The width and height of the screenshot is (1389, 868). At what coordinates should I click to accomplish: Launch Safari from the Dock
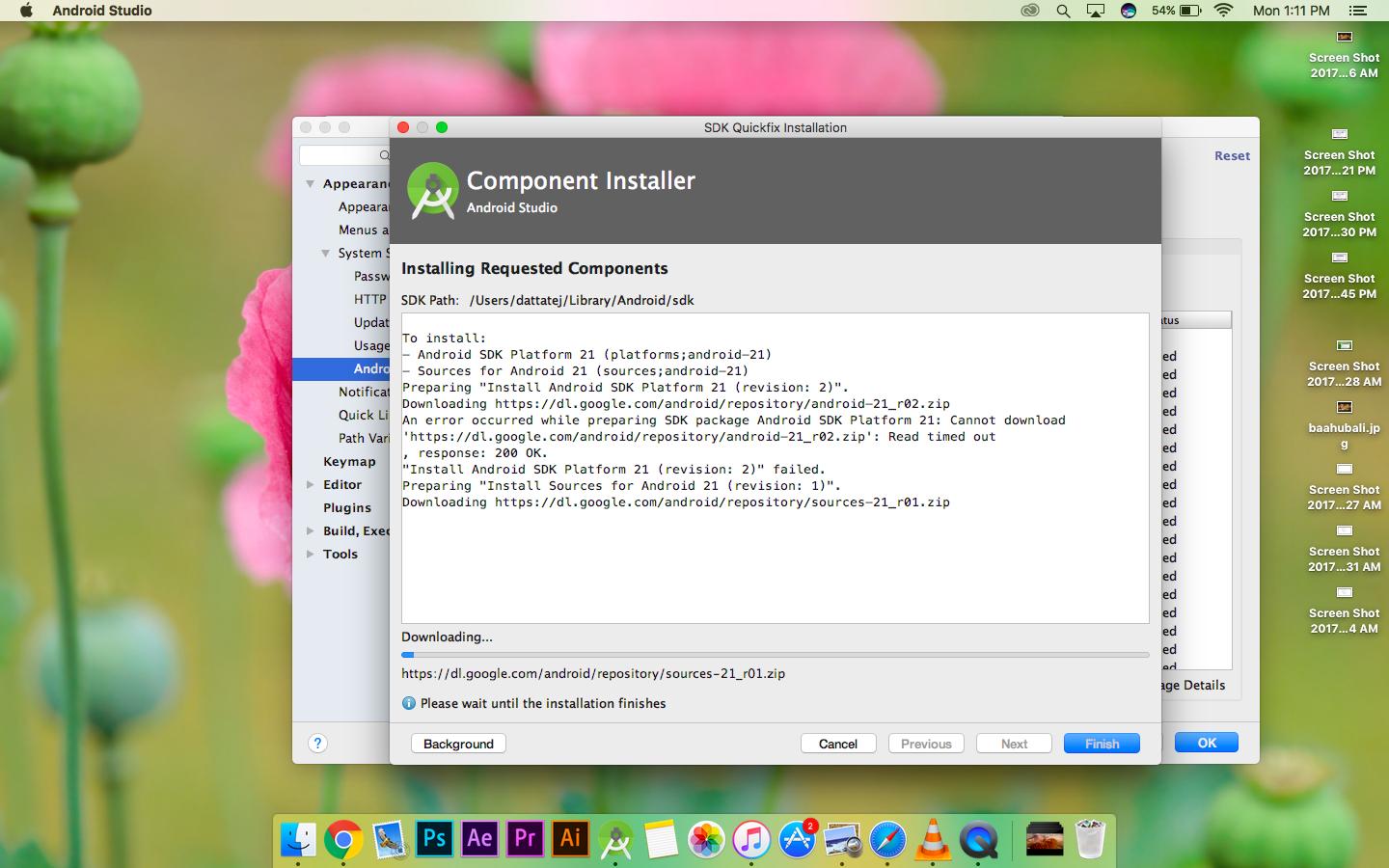(887, 839)
